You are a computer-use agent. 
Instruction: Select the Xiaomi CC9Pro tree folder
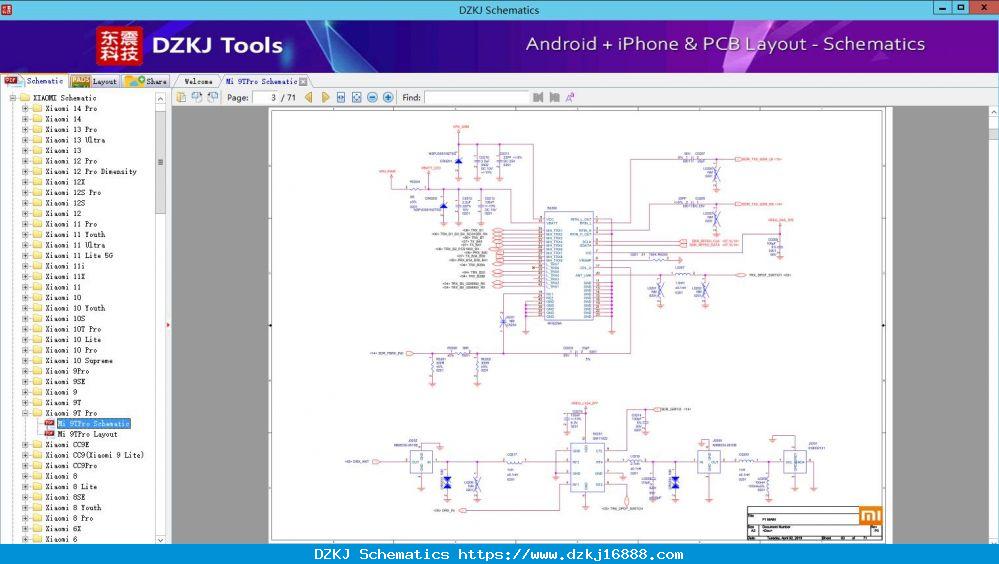(71, 466)
